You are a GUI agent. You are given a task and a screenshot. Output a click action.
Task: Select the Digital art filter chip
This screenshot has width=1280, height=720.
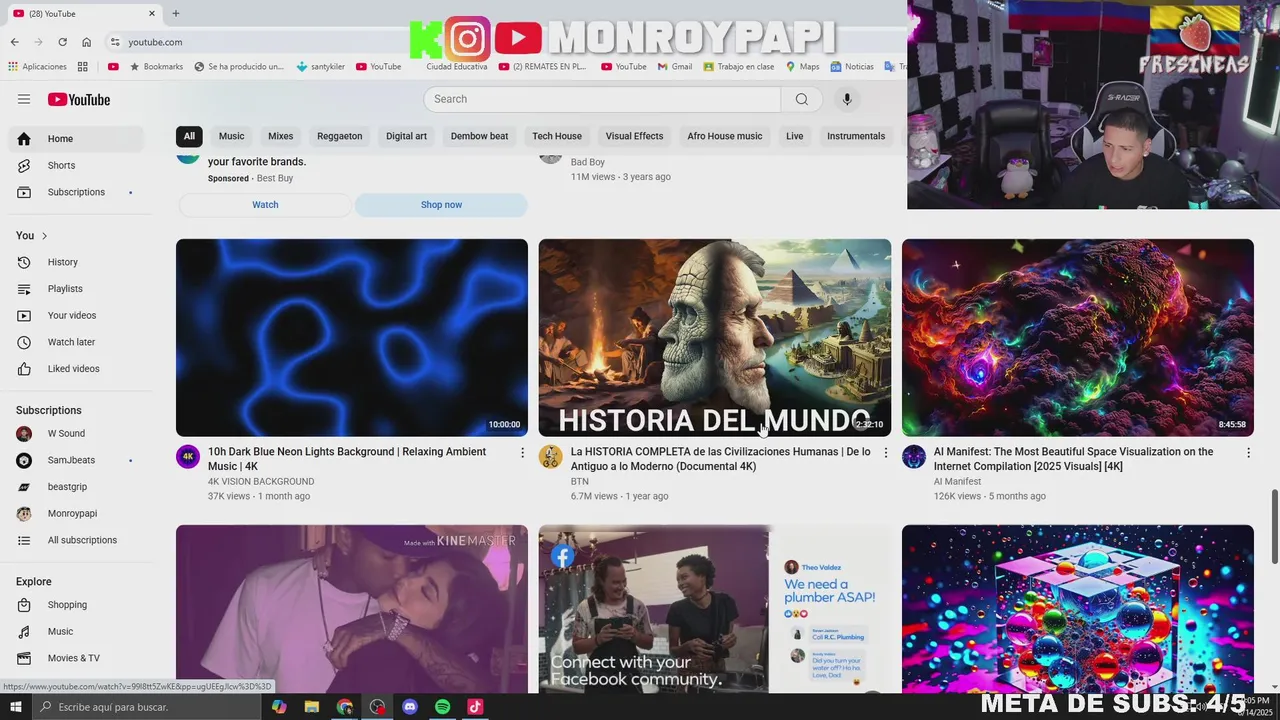[x=406, y=136]
